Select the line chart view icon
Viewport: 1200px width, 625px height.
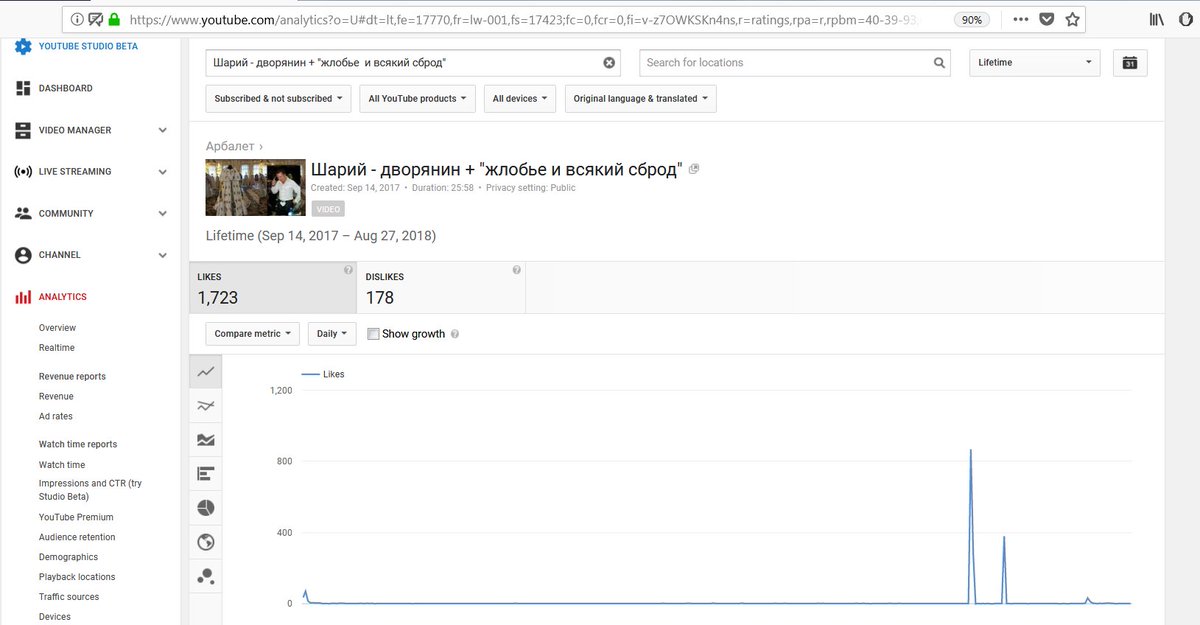[x=206, y=372]
